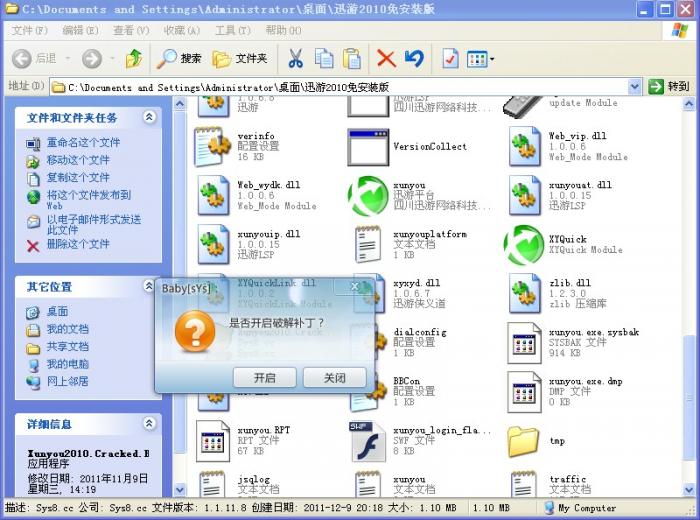The width and height of the screenshot is (700, 520).
Task: Select the XYQuick green module icon
Action: 524,245
